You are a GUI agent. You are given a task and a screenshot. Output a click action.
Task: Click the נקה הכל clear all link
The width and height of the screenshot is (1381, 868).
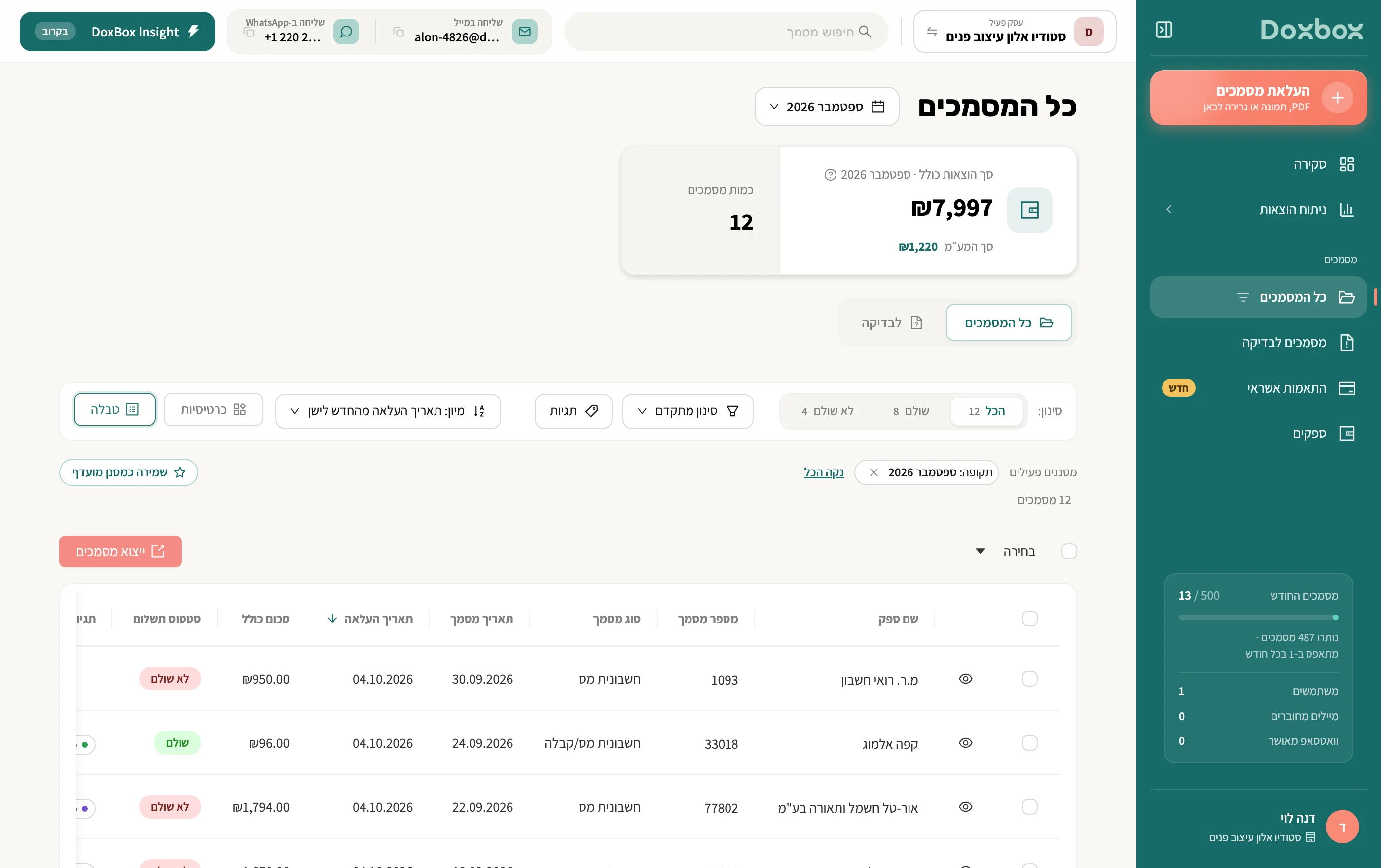[824, 472]
